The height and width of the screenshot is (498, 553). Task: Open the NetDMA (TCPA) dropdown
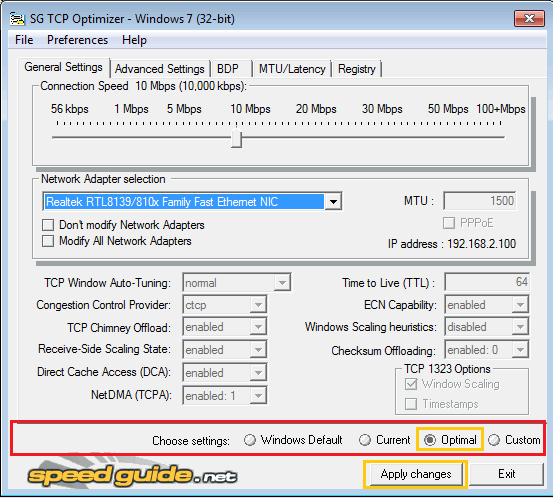(258, 396)
